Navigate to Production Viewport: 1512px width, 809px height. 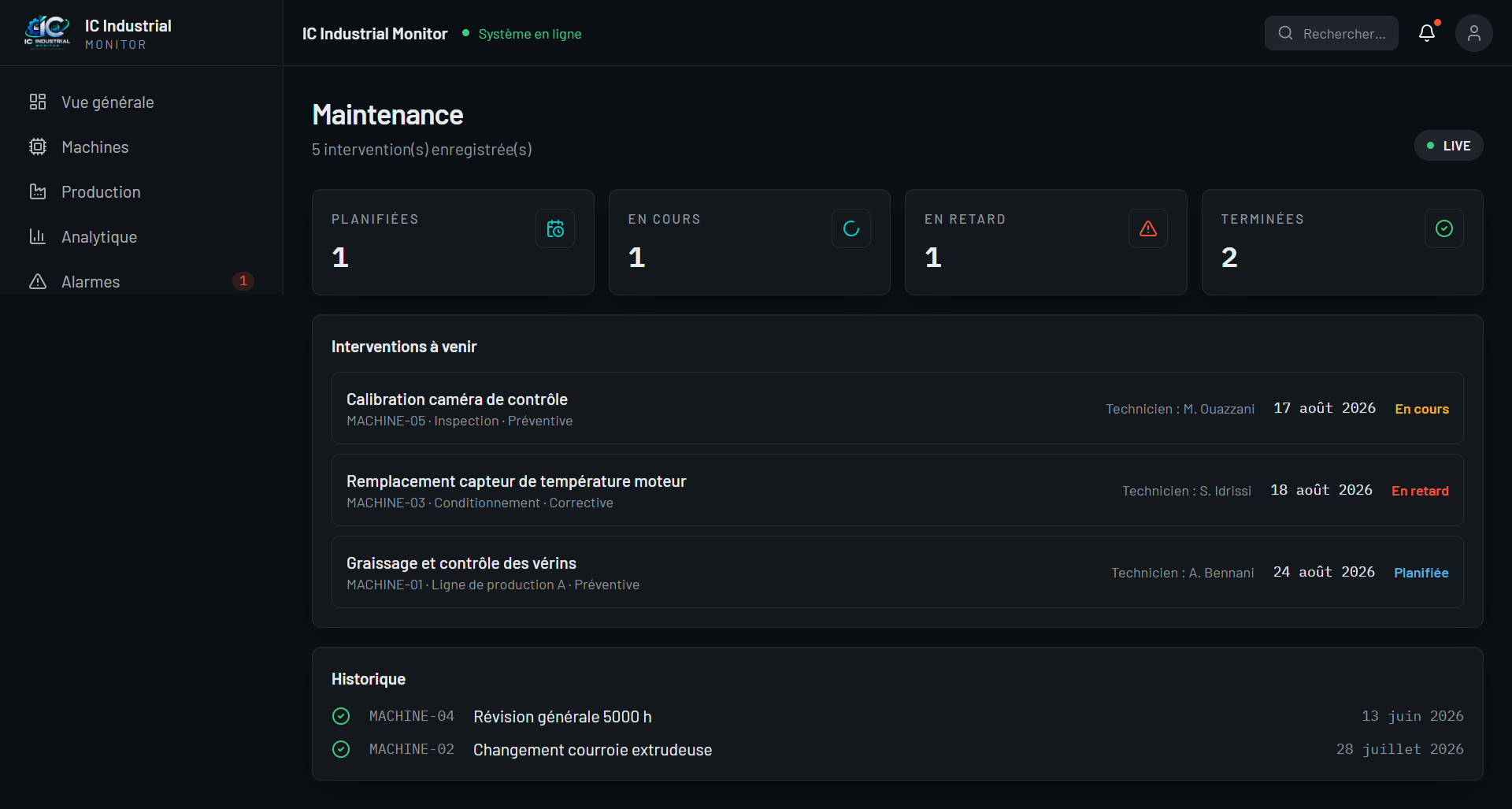click(142, 191)
